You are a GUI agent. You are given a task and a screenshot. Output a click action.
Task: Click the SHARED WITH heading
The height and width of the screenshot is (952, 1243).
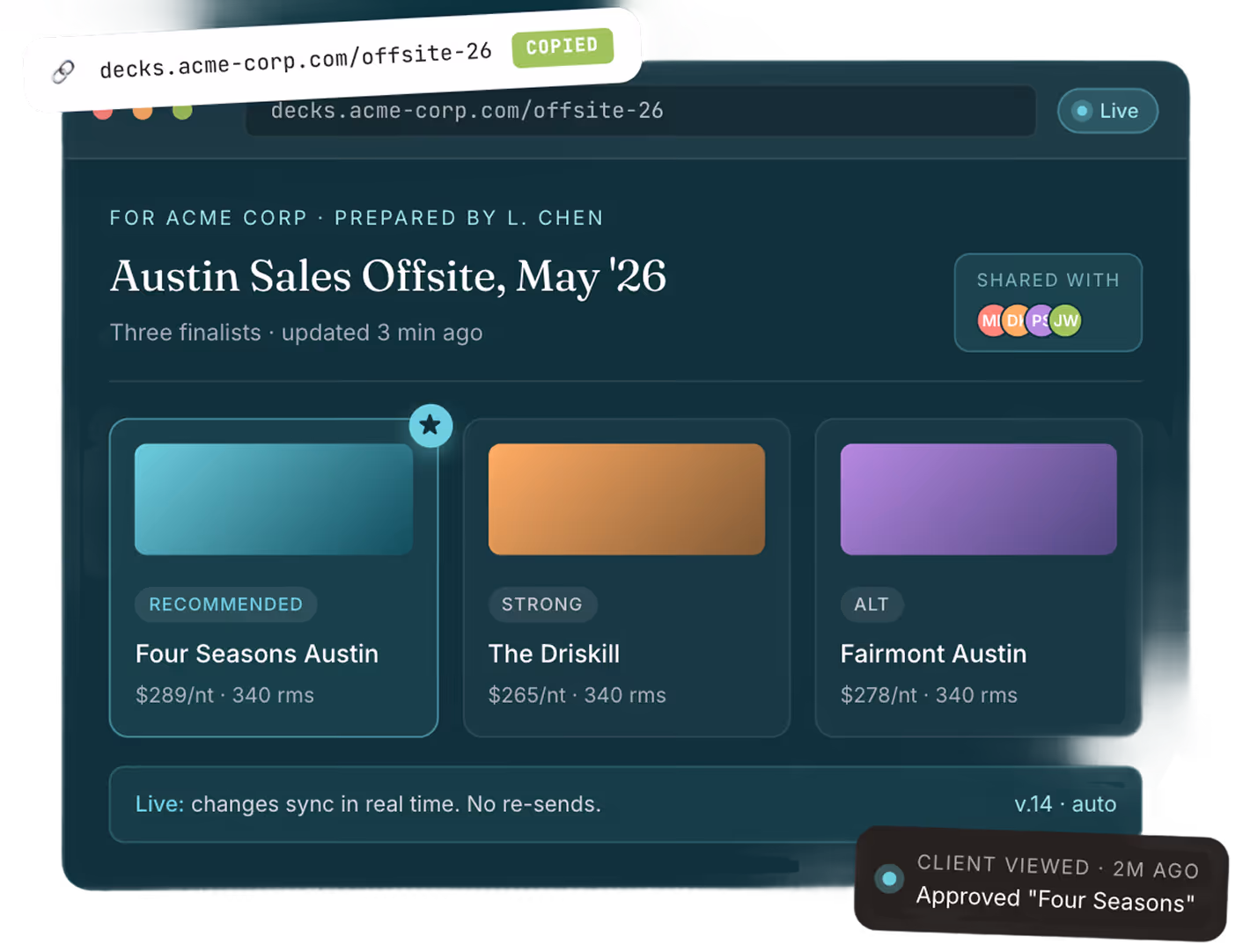click(x=1048, y=280)
